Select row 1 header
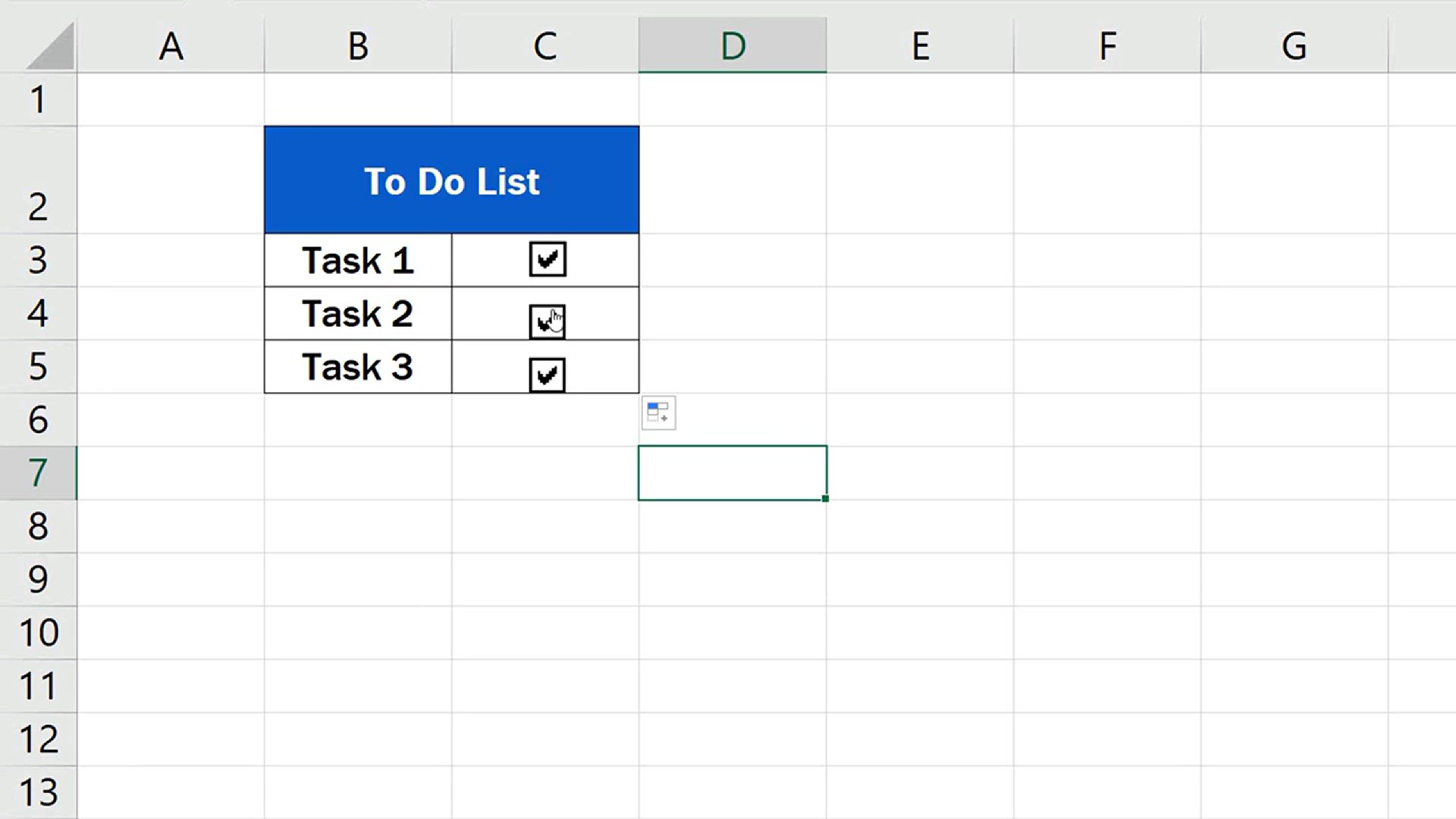Image resolution: width=1456 pixels, height=819 pixels. coord(38,100)
